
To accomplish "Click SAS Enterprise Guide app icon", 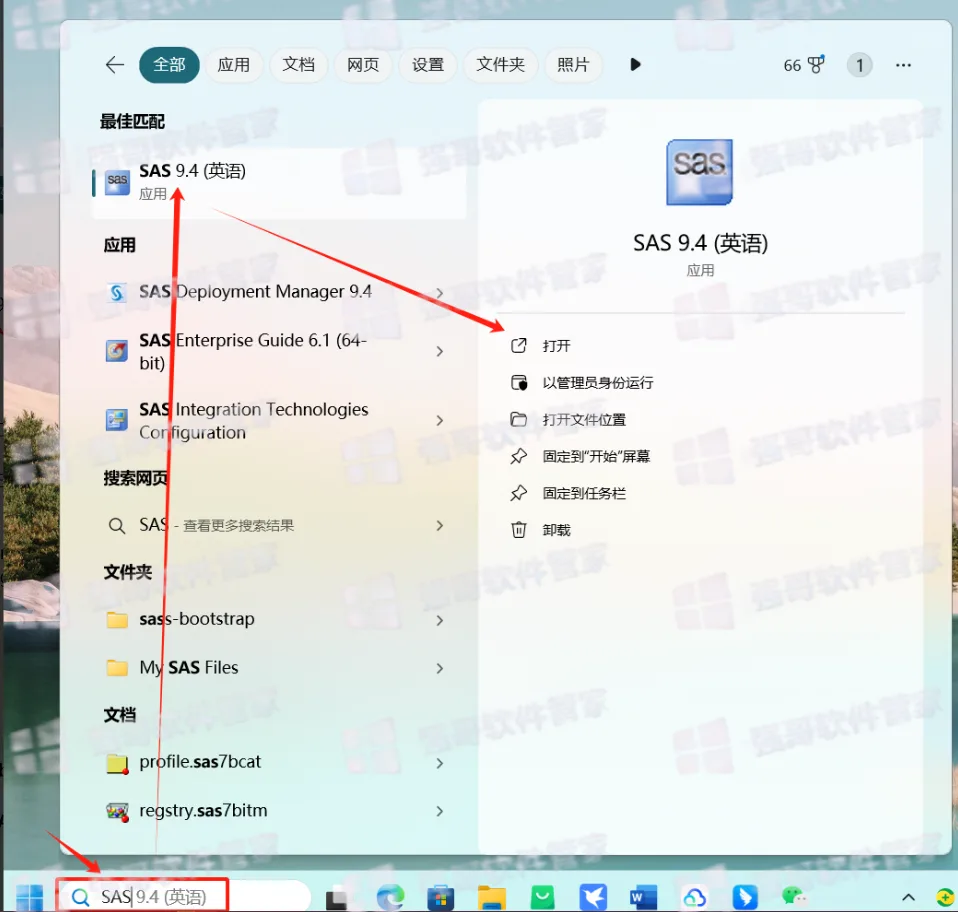I will click(117, 351).
